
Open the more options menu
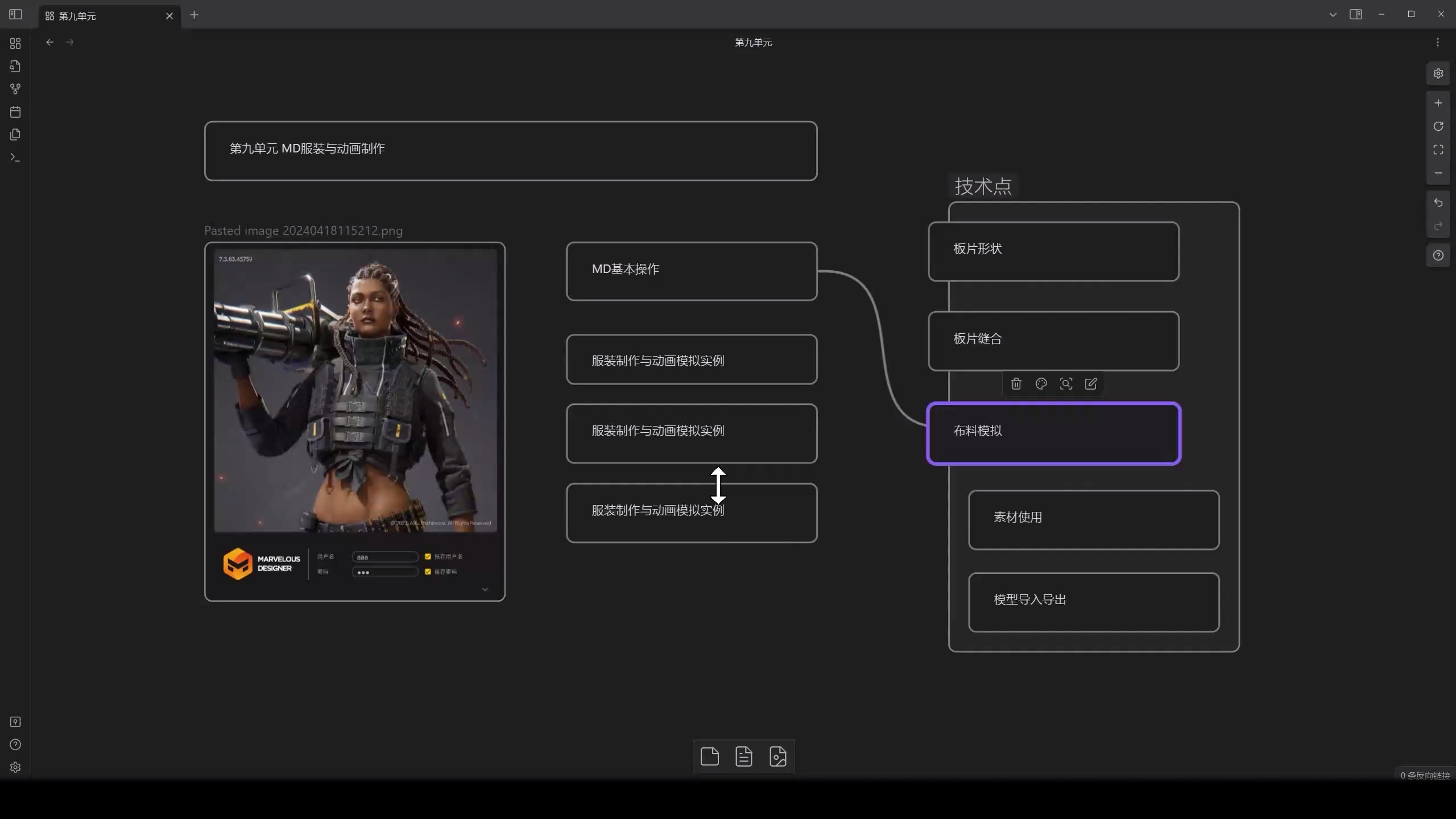click(x=1438, y=42)
